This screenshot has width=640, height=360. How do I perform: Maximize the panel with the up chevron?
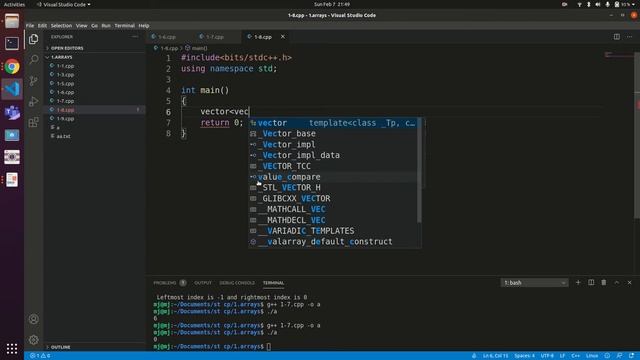617,282
